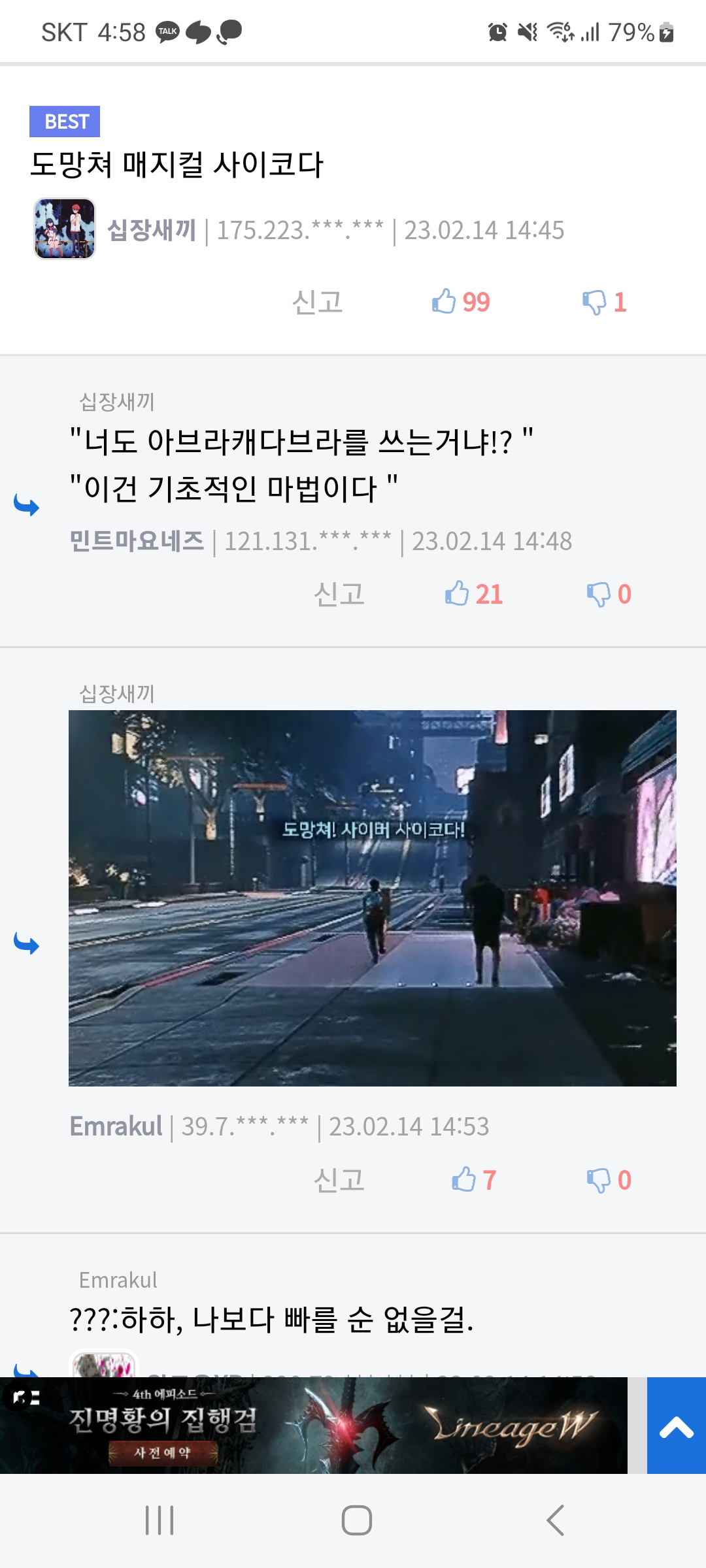Open the Lineage W advertisement banner
706x1568 pixels.
[x=314, y=1426]
